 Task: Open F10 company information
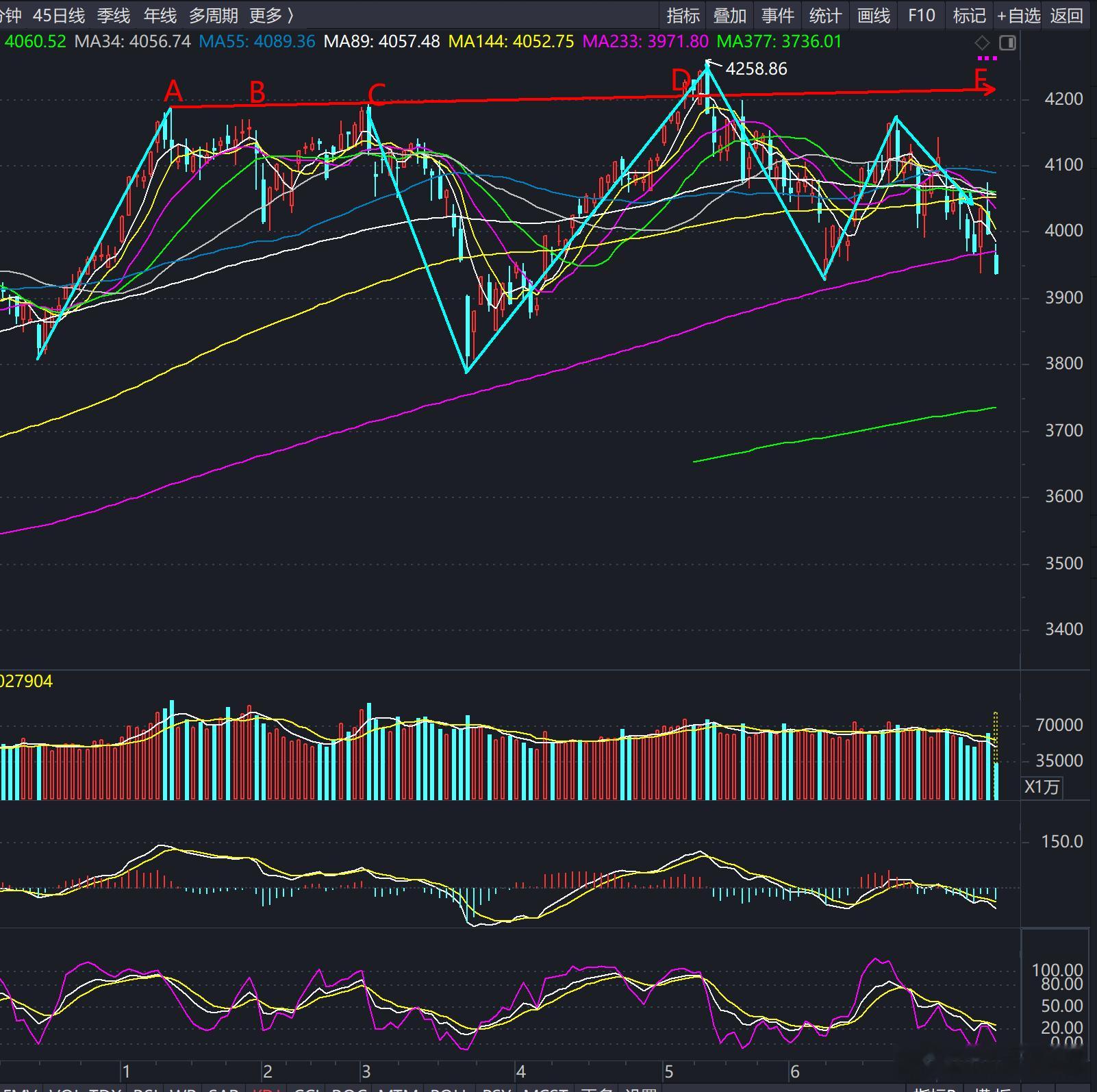(921, 15)
